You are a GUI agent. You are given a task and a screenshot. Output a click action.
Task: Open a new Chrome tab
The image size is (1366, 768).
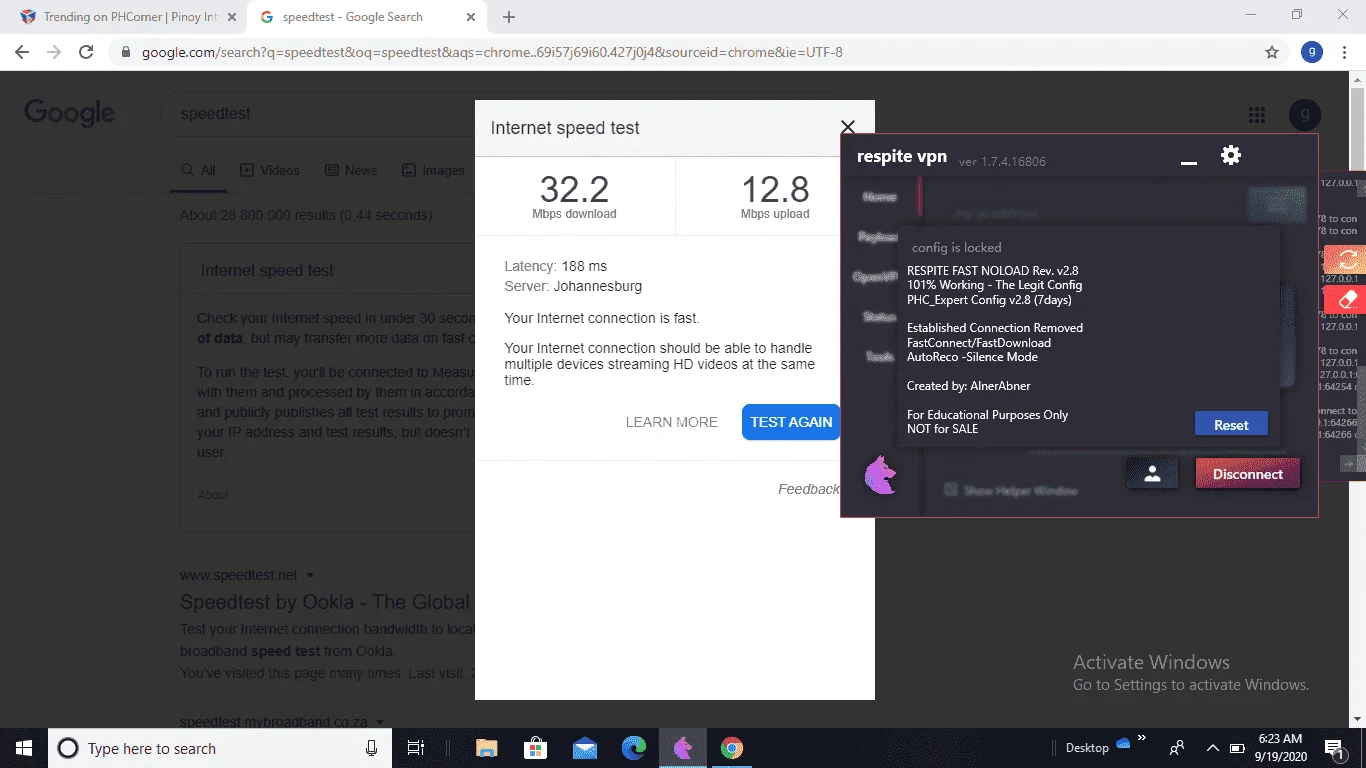pos(509,17)
